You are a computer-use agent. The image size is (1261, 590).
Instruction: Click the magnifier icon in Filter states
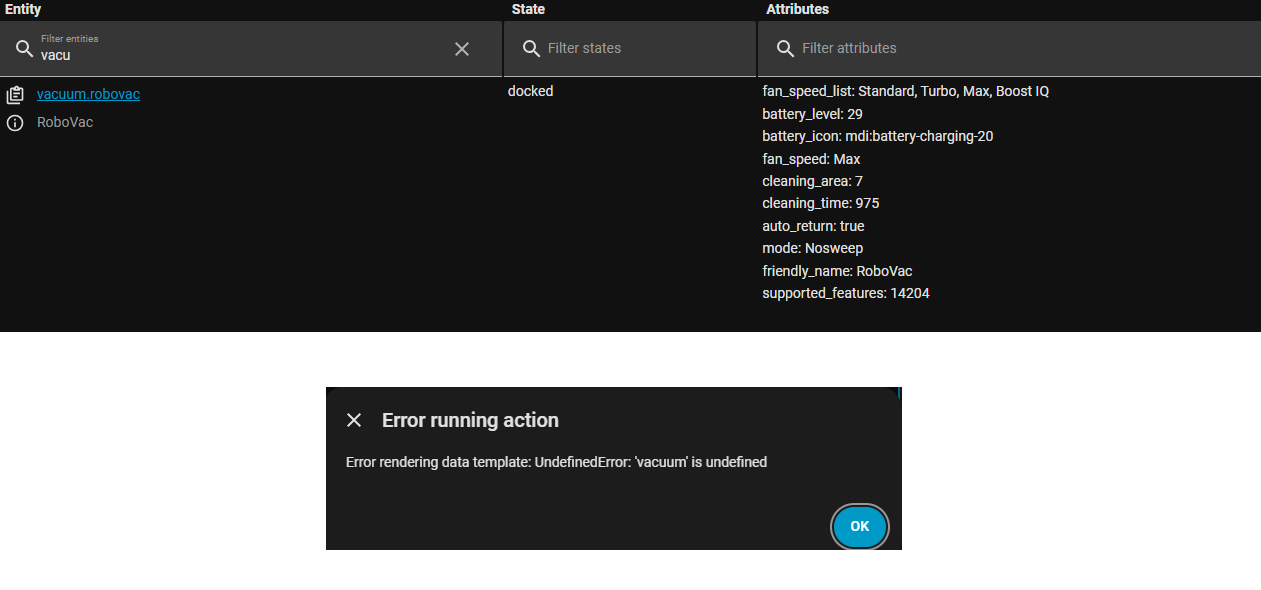[532, 48]
